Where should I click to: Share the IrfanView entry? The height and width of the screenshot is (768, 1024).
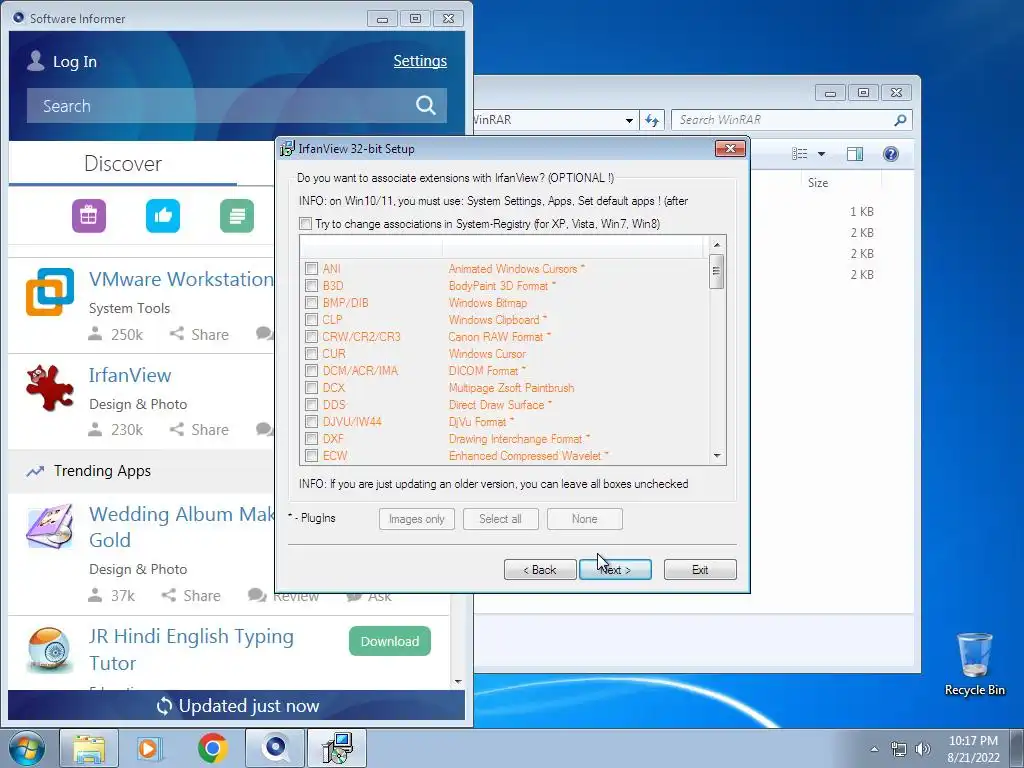(199, 430)
